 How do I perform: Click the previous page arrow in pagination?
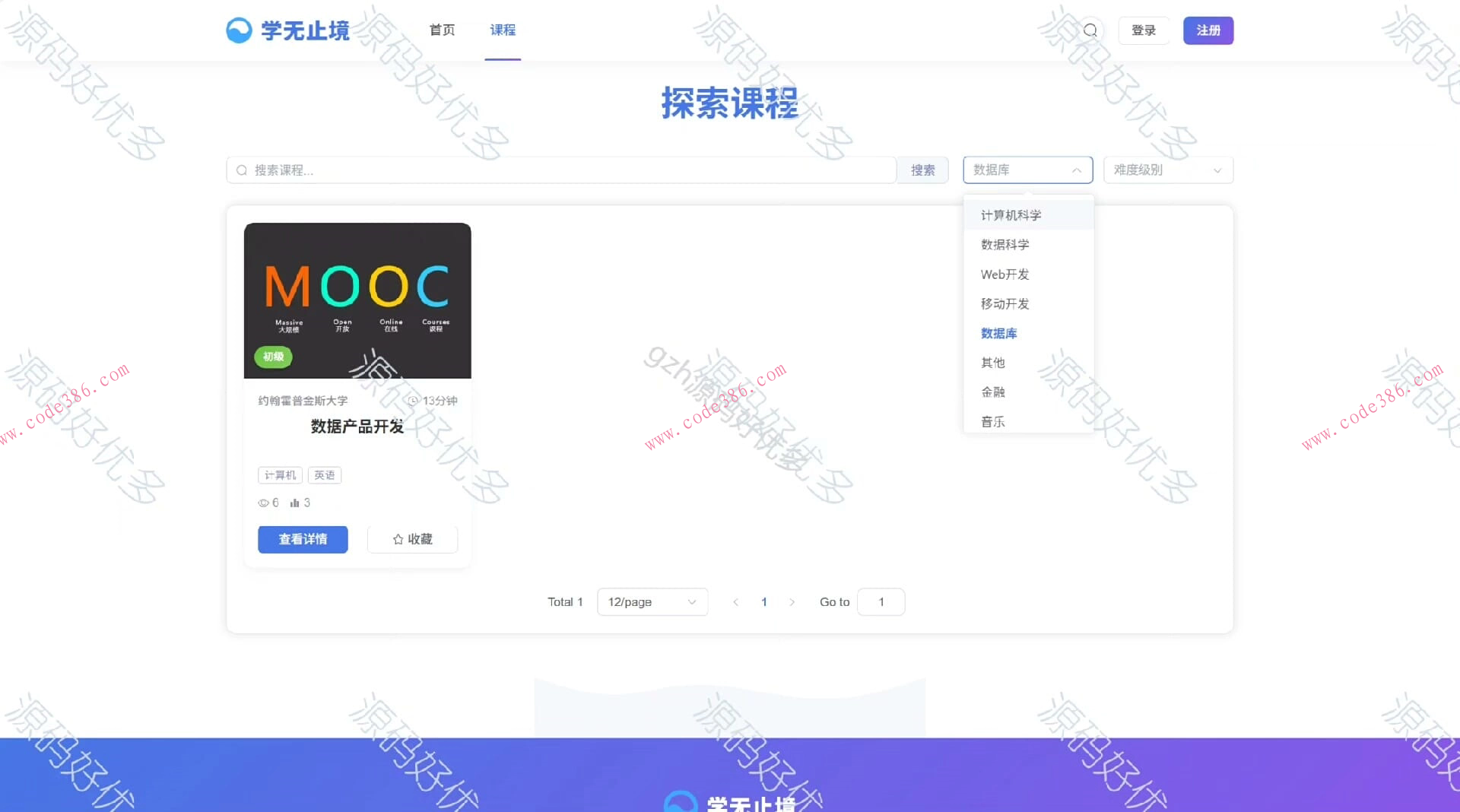click(736, 601)
